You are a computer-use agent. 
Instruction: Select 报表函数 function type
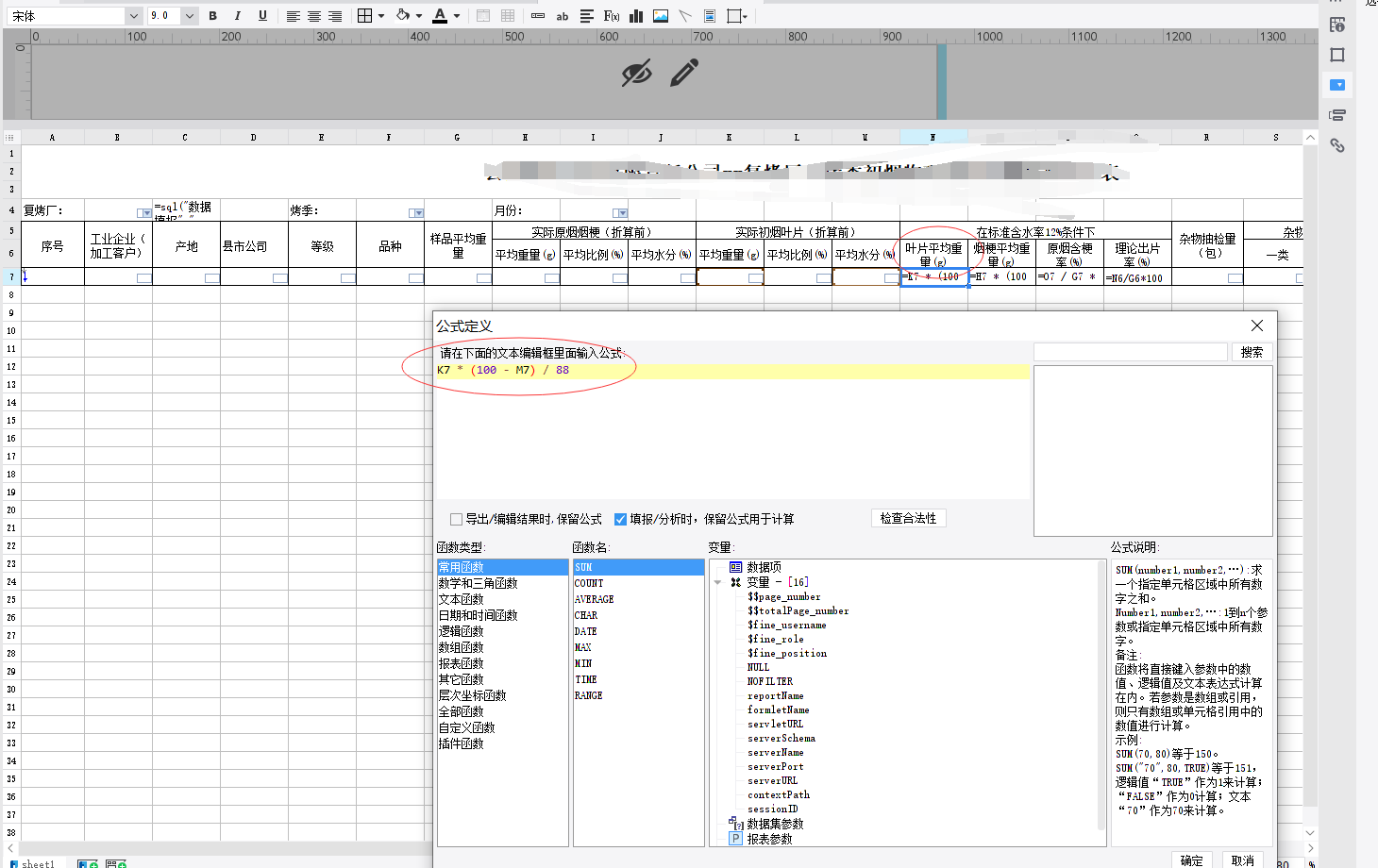tap(461, 663)
